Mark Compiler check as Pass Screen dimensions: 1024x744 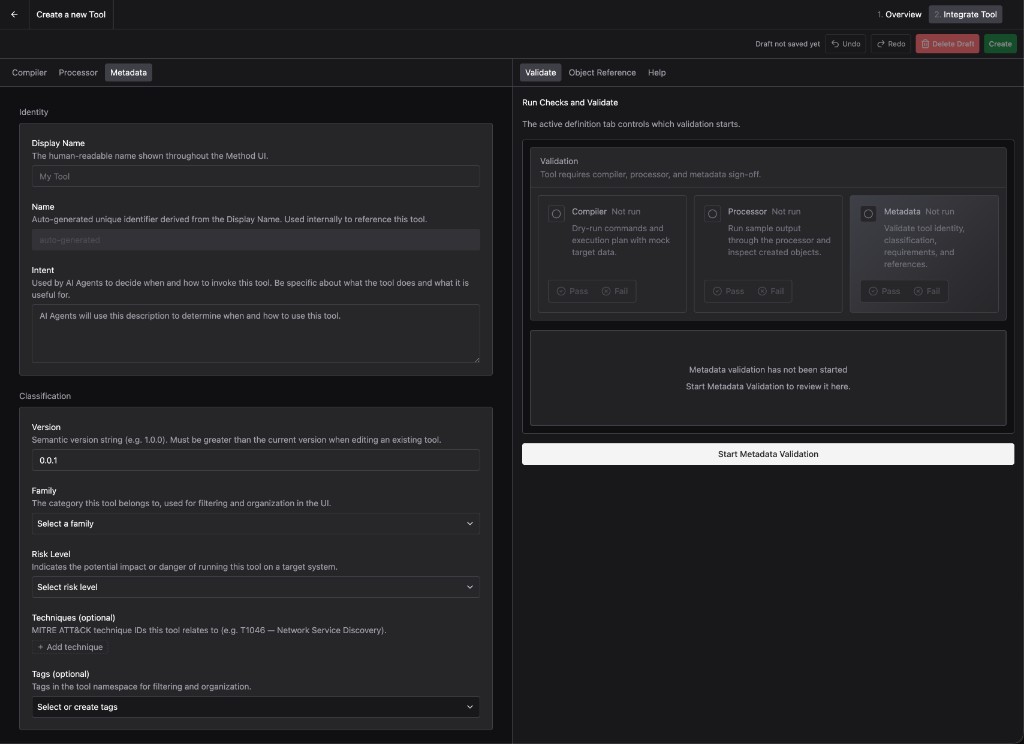(x=572, y=291)
